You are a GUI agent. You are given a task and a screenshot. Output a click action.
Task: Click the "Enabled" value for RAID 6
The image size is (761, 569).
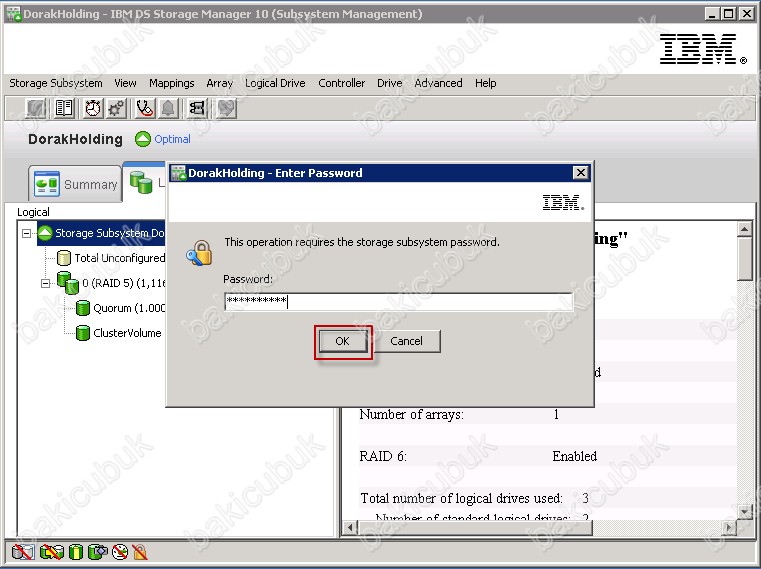click(x=575, y=456)
